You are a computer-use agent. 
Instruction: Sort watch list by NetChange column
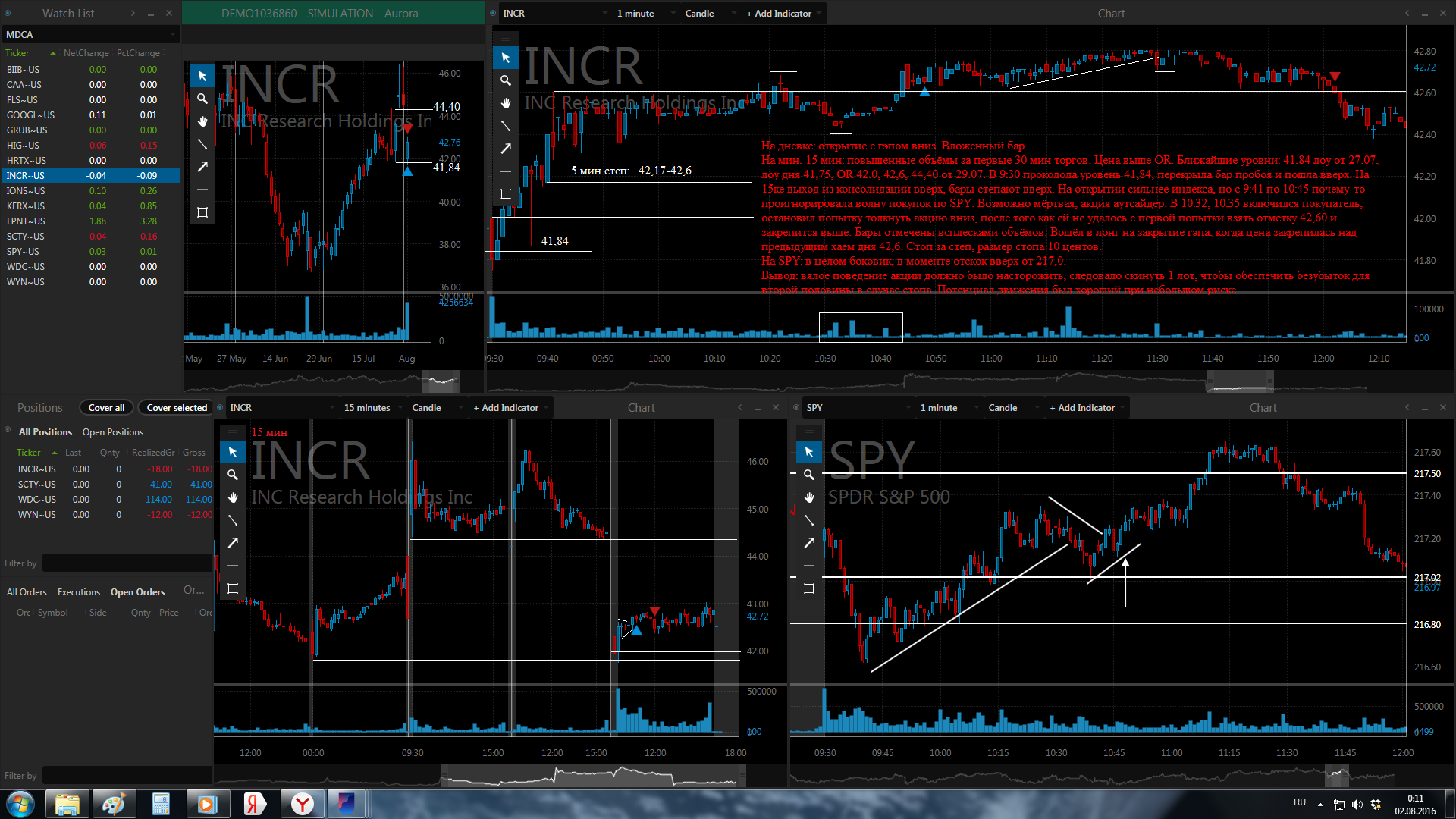tap(86, 53)
